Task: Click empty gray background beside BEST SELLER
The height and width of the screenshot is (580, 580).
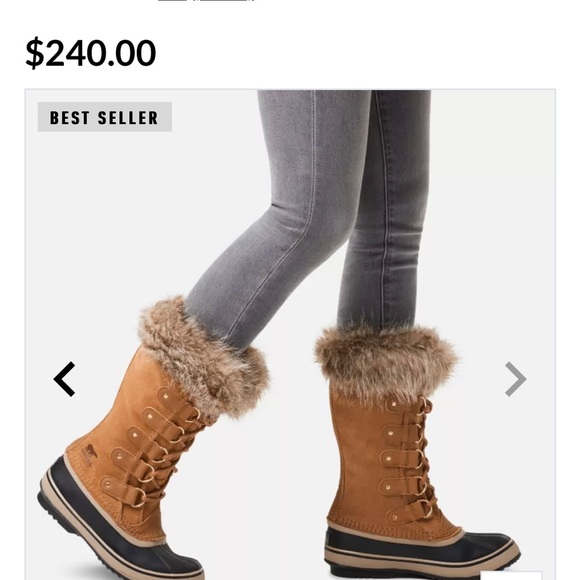Action: pyautogui.click(x=215, y=117)
